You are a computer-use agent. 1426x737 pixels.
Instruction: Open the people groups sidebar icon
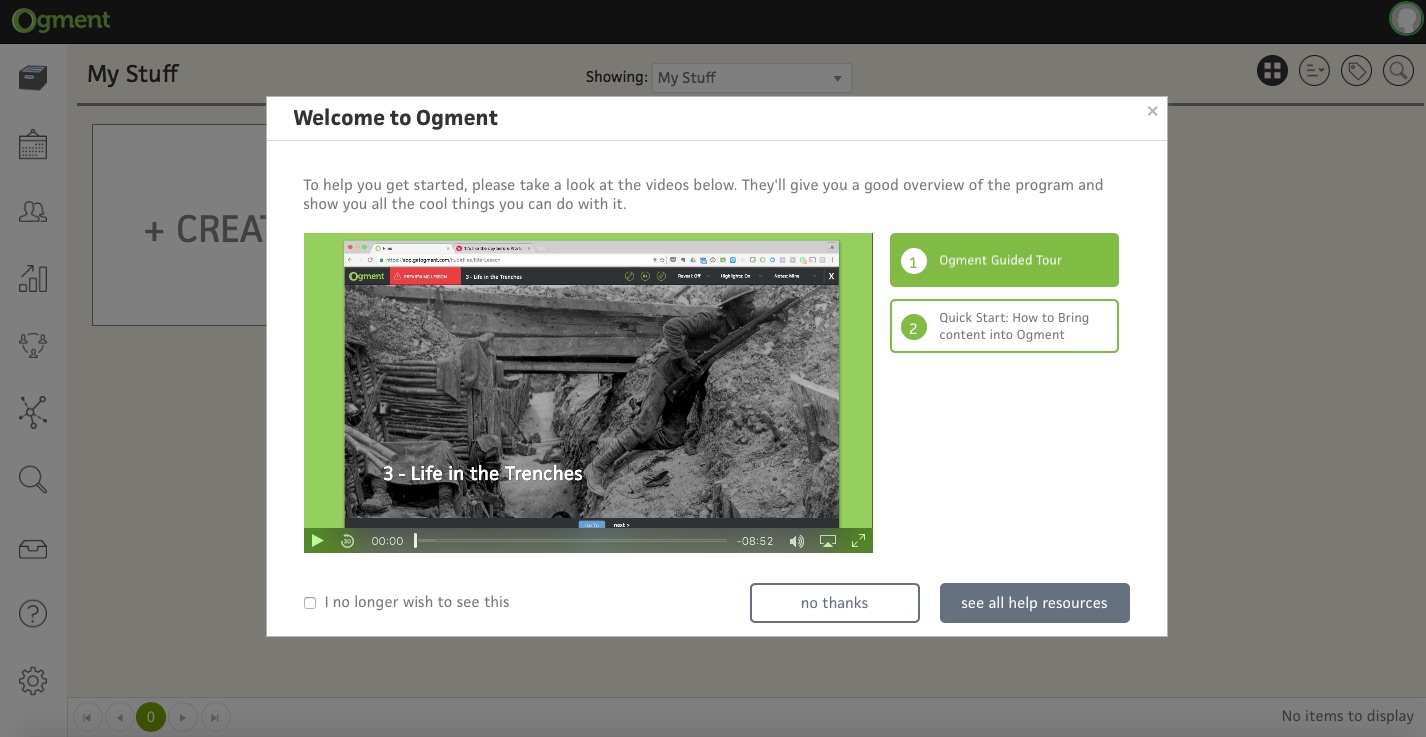(33, 211)
